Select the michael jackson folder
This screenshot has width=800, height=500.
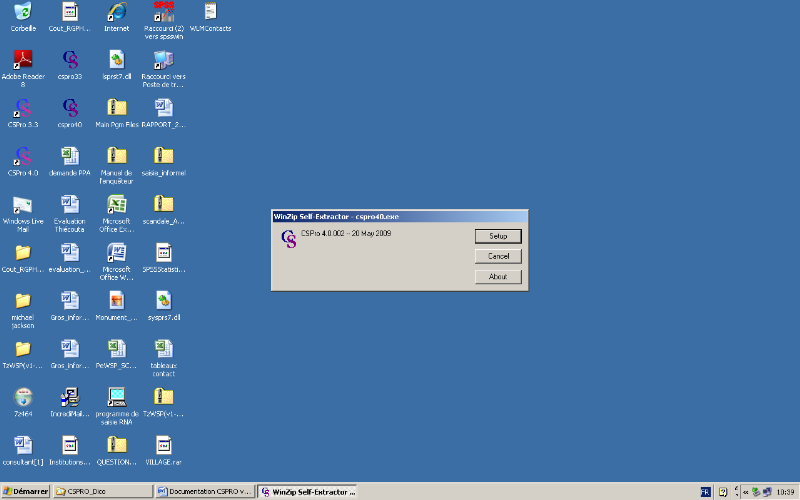point(23,309)
